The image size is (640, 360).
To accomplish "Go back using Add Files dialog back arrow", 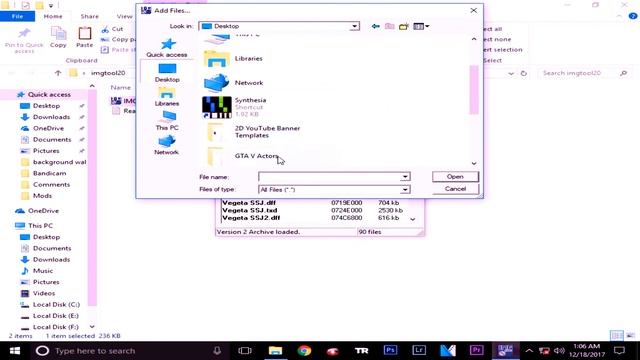I will (x=376, y=26).
